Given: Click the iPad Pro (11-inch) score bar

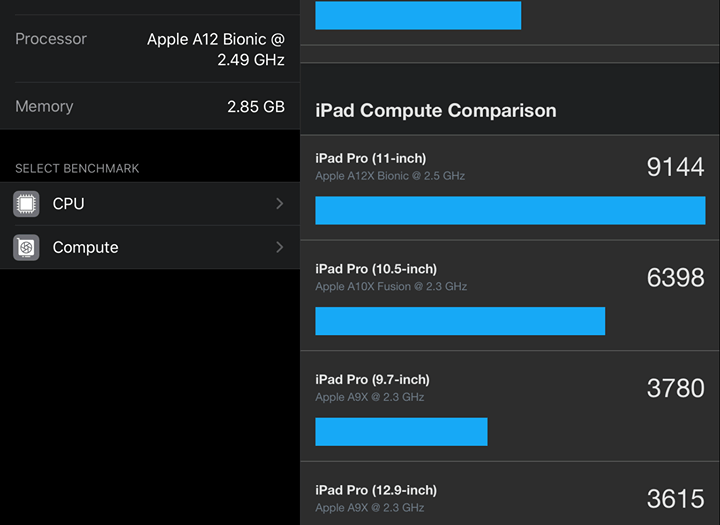Looking at the screenshot, I should point(510,210).
